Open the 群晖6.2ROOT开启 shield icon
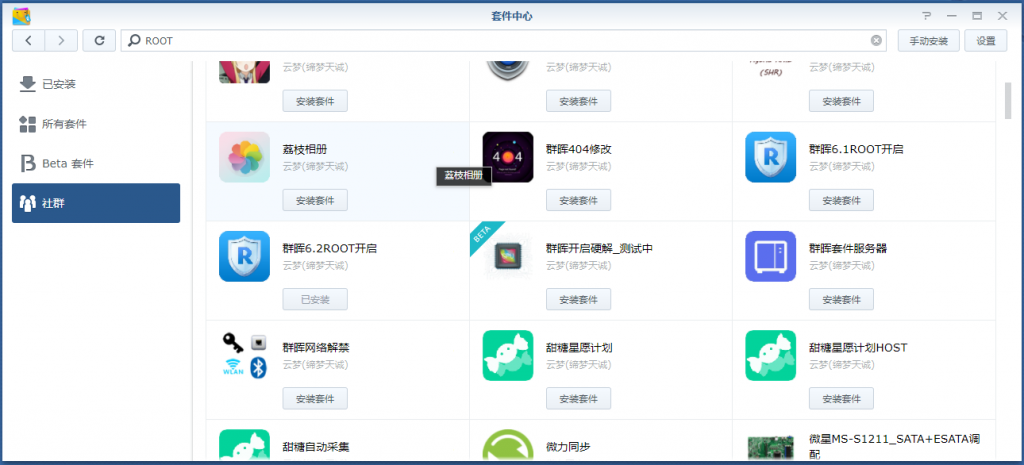This screenshot has width=1024, height=465. tap(244, 256)
